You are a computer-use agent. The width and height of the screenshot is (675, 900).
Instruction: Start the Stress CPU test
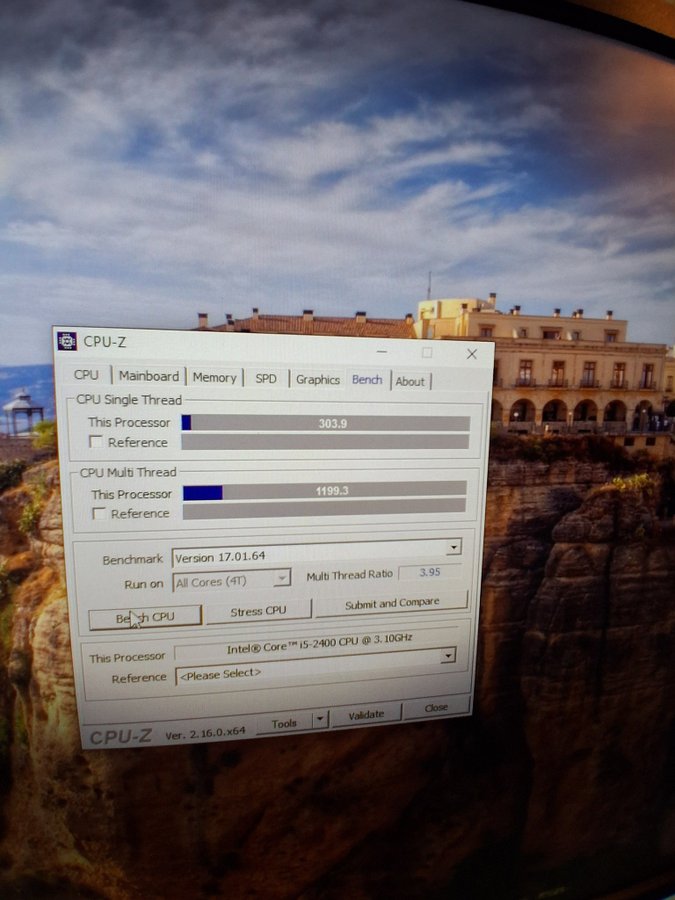pos(258,610)
